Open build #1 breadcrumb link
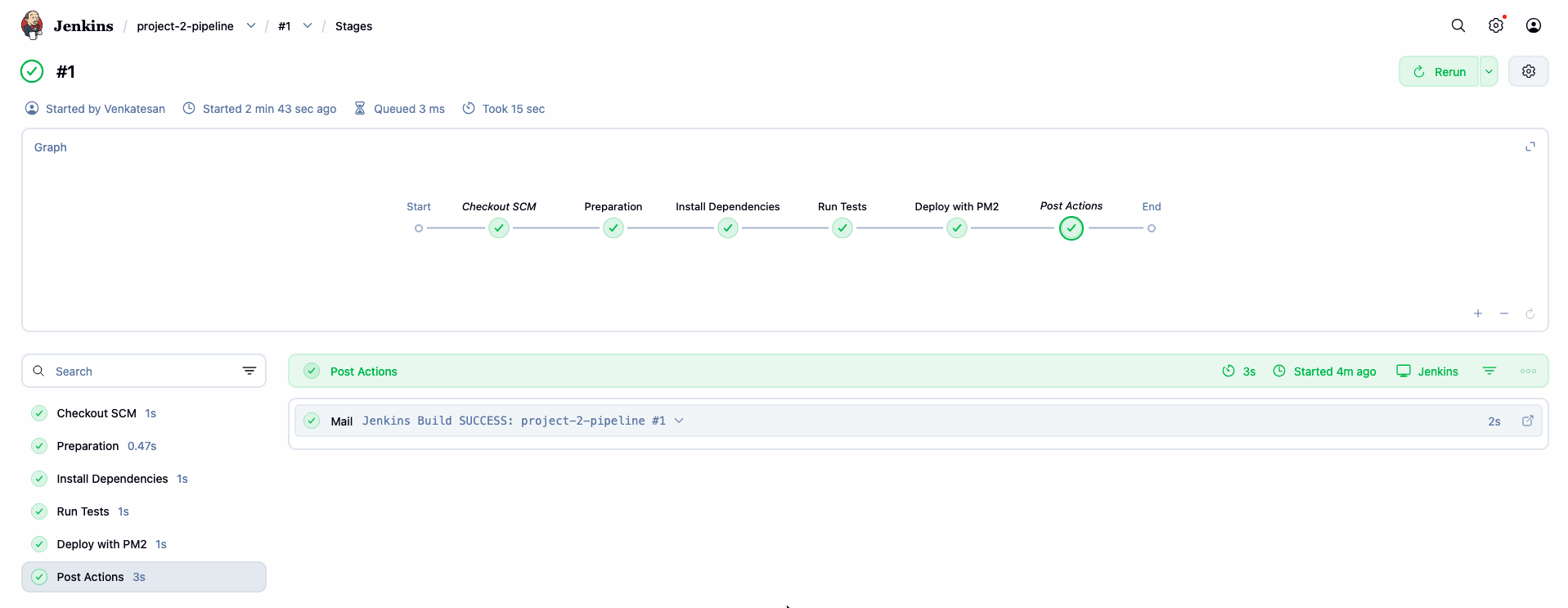 (285, 26)
